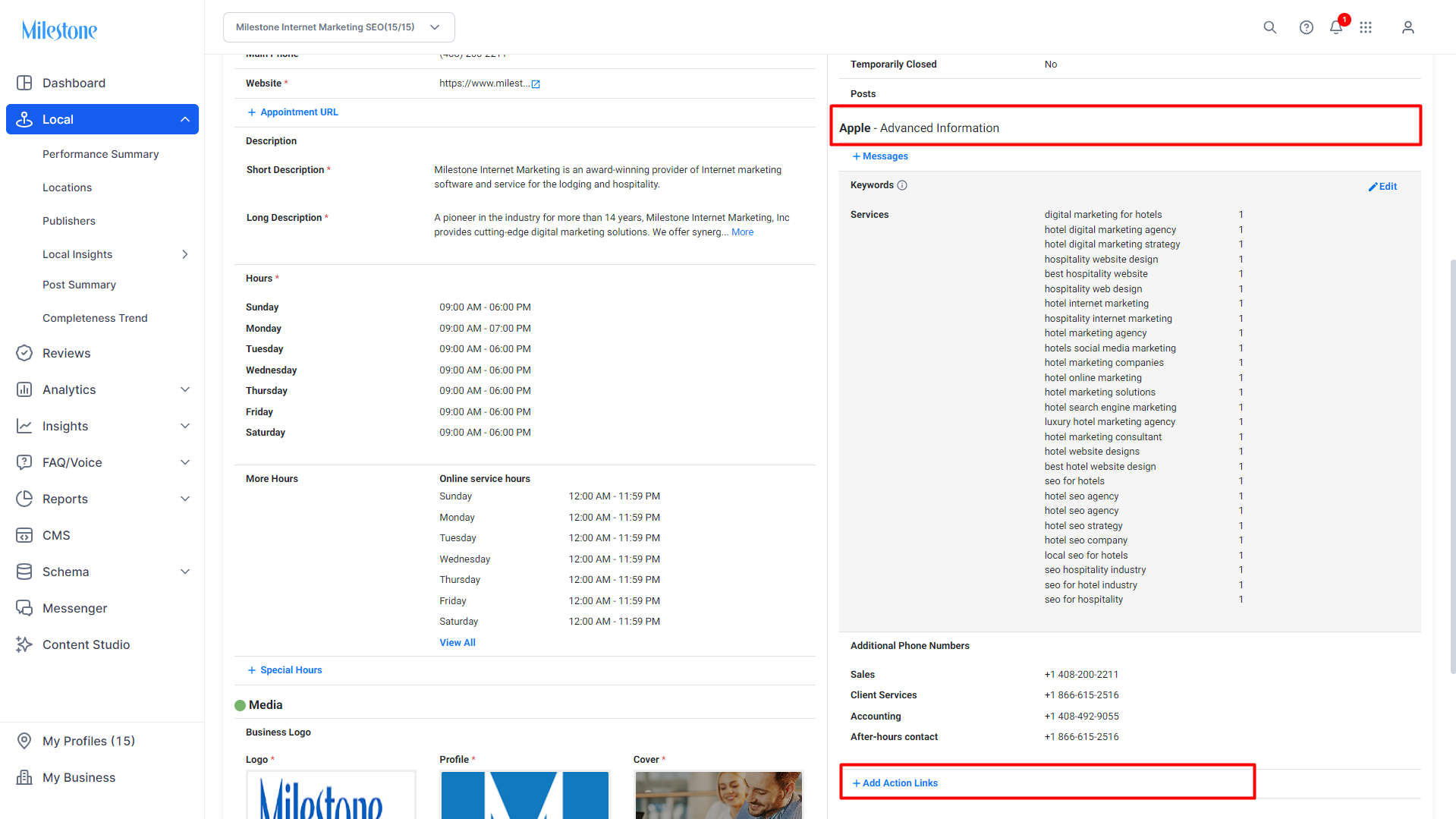This screenshot has width=1456, height=819.
Task: Open Publishers in sidebar
Action: click(69, 221)
